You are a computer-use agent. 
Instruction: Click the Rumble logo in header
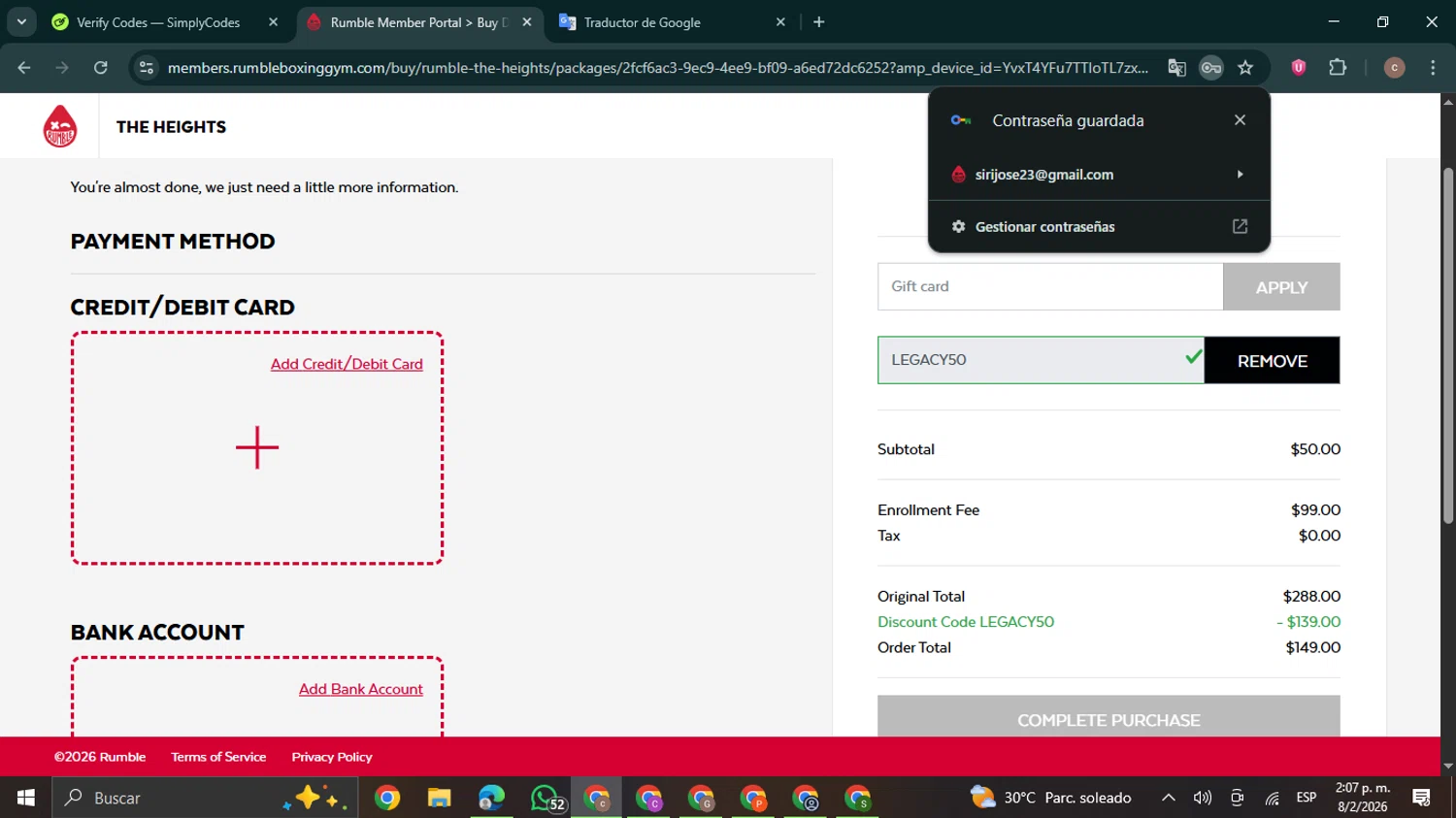point(60,126)
